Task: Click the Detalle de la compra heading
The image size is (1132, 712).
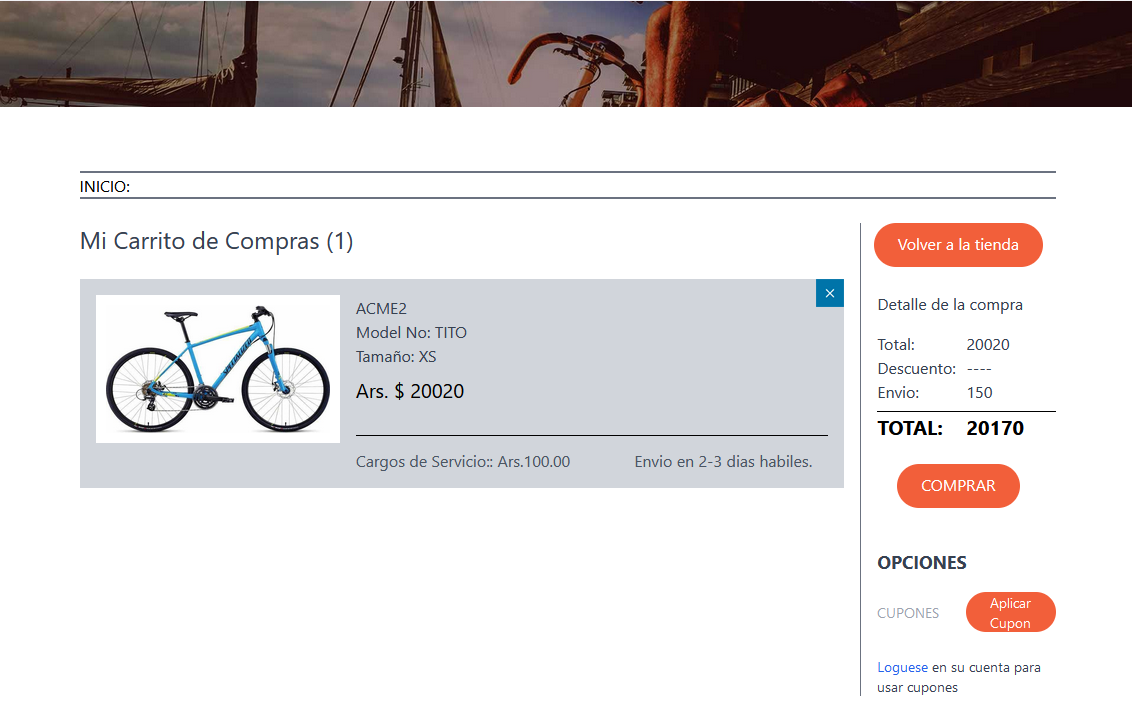Action: tap(950, 305)
